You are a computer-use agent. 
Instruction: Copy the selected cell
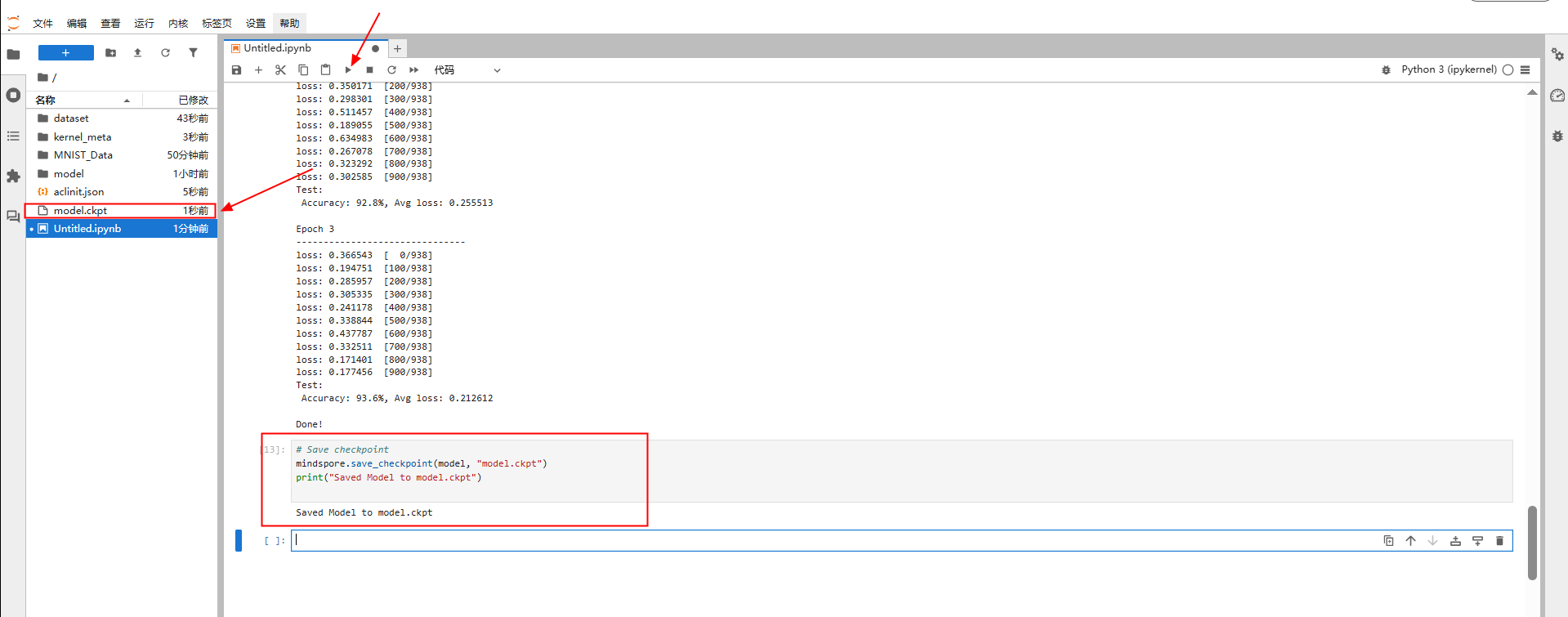coord(303,70)
